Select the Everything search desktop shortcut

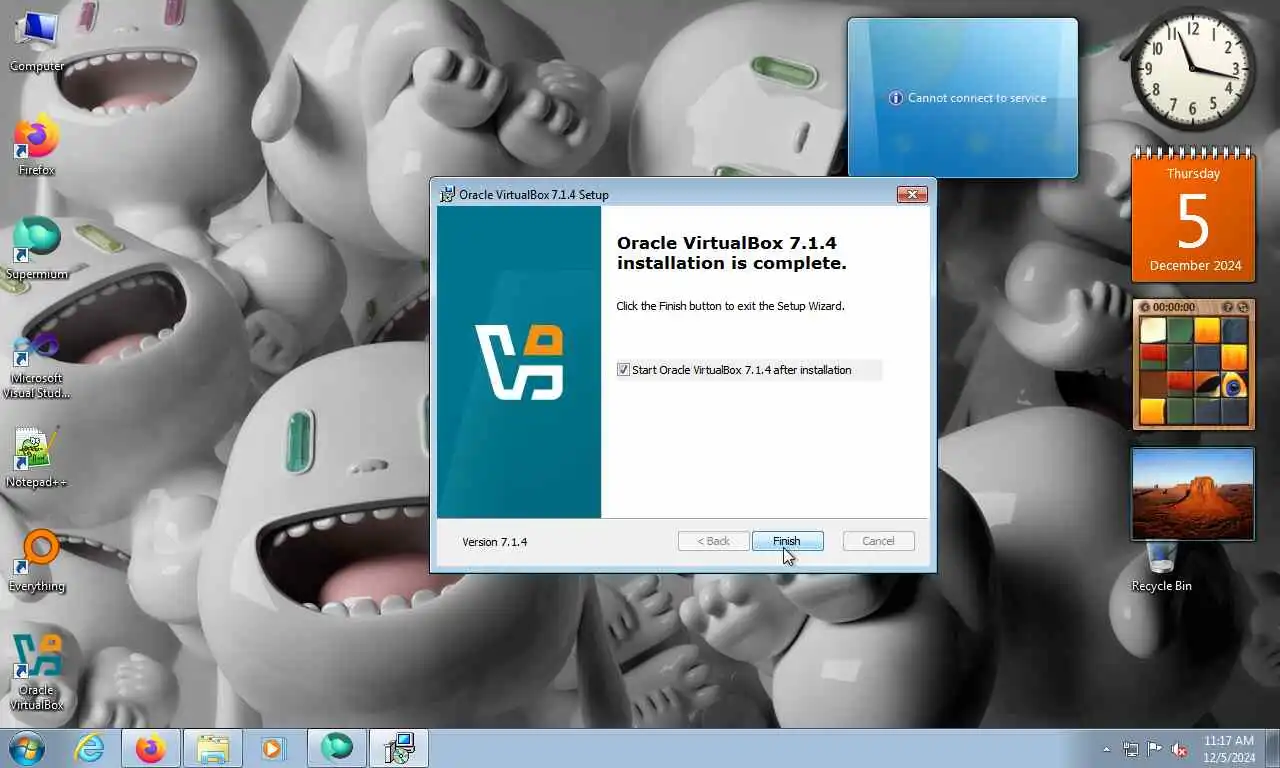[x=36, y=562]
